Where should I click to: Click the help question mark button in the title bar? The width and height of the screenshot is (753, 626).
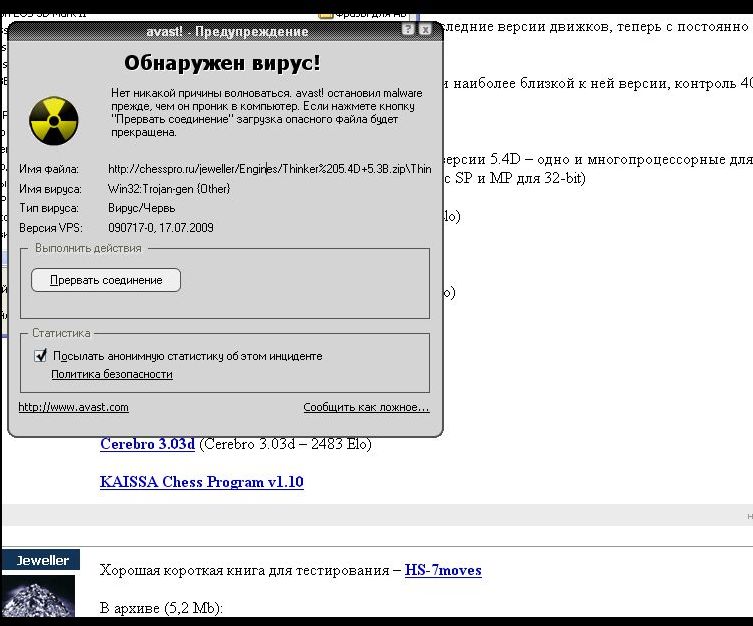pyautogui.click(x=408, y=31)
